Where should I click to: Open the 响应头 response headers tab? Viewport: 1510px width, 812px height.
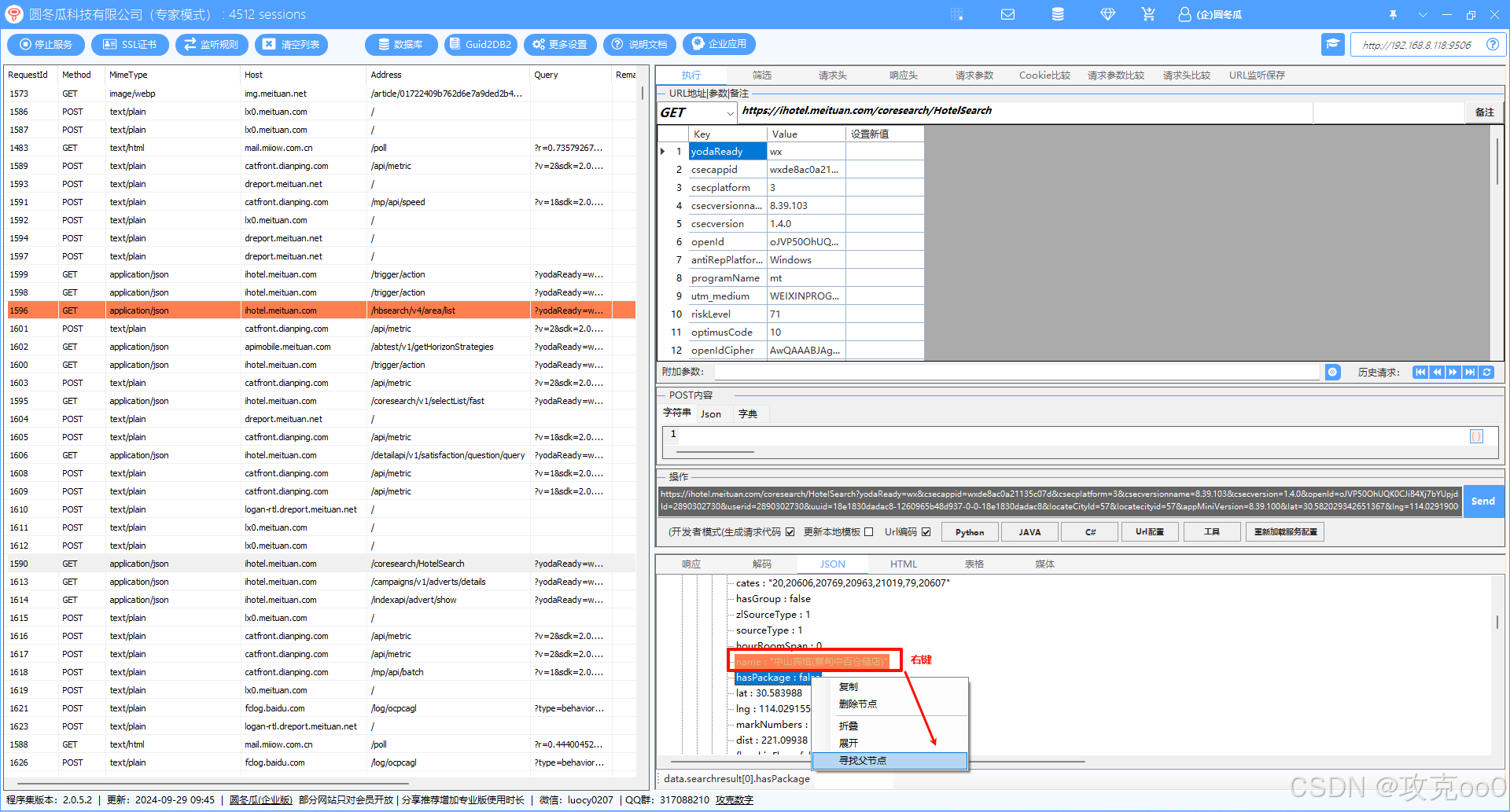[x=903, y=75]
